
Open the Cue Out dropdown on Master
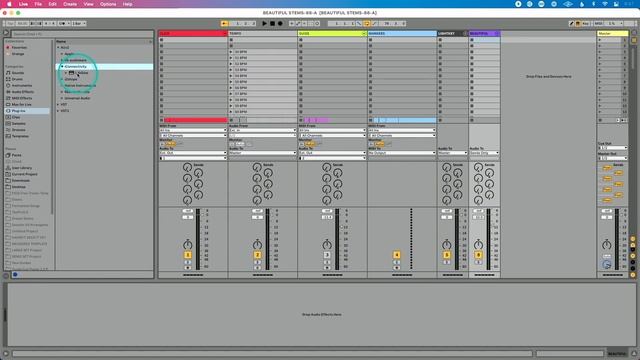click(x=613, y=148)
